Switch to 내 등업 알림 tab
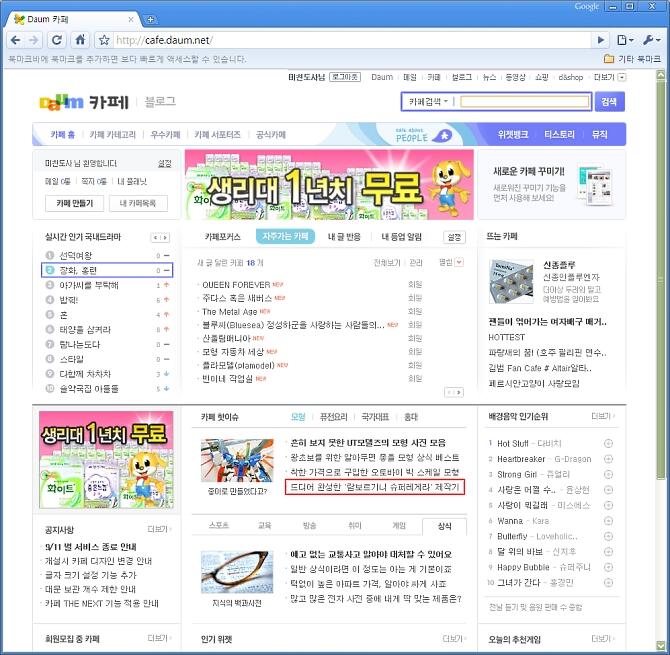The image size is (670, 655). click(x=401, y=237)
